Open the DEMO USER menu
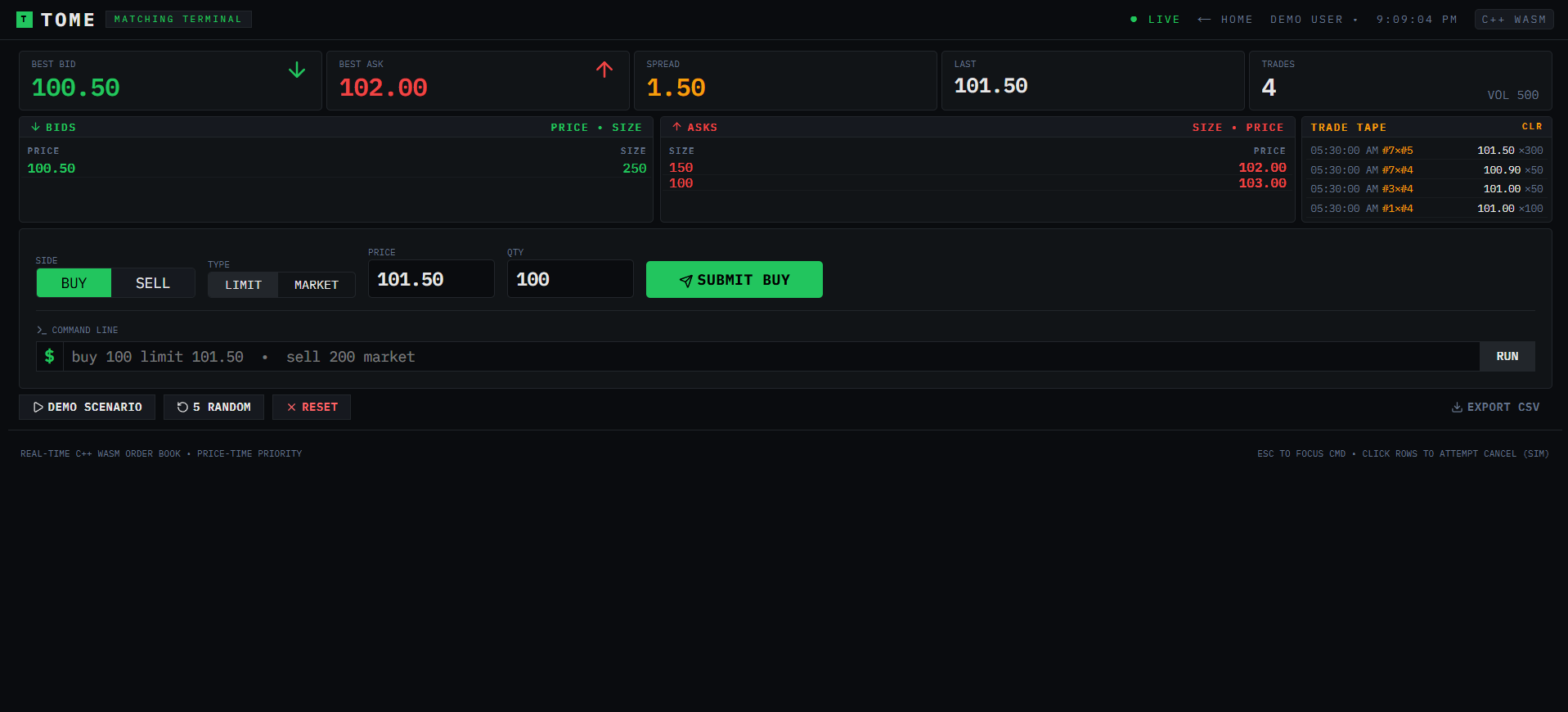The width and height of the screenshot is (1568, 712). (x=1314, y=20)
